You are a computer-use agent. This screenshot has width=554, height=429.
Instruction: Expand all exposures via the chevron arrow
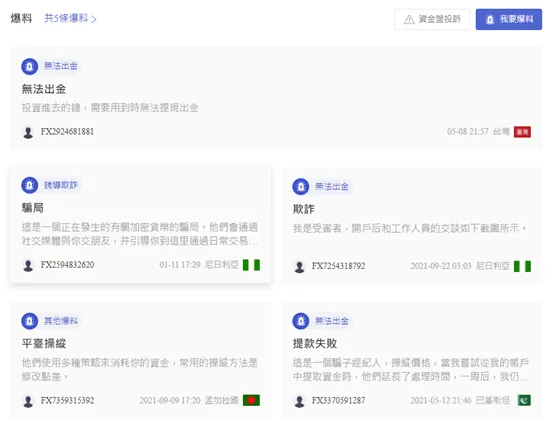pyautogui.click(x=94, y=19)
